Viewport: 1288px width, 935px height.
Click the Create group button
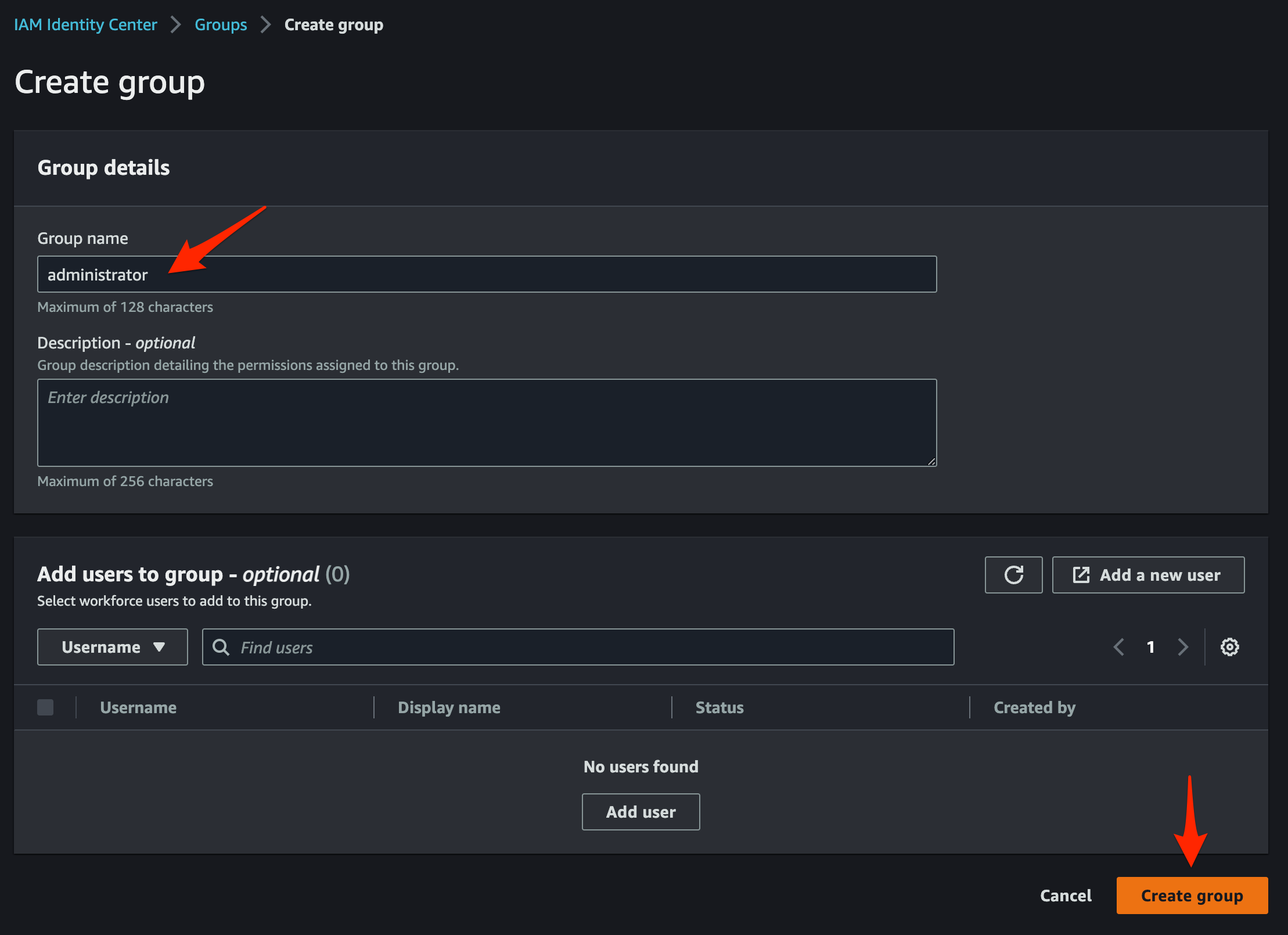1192,896
